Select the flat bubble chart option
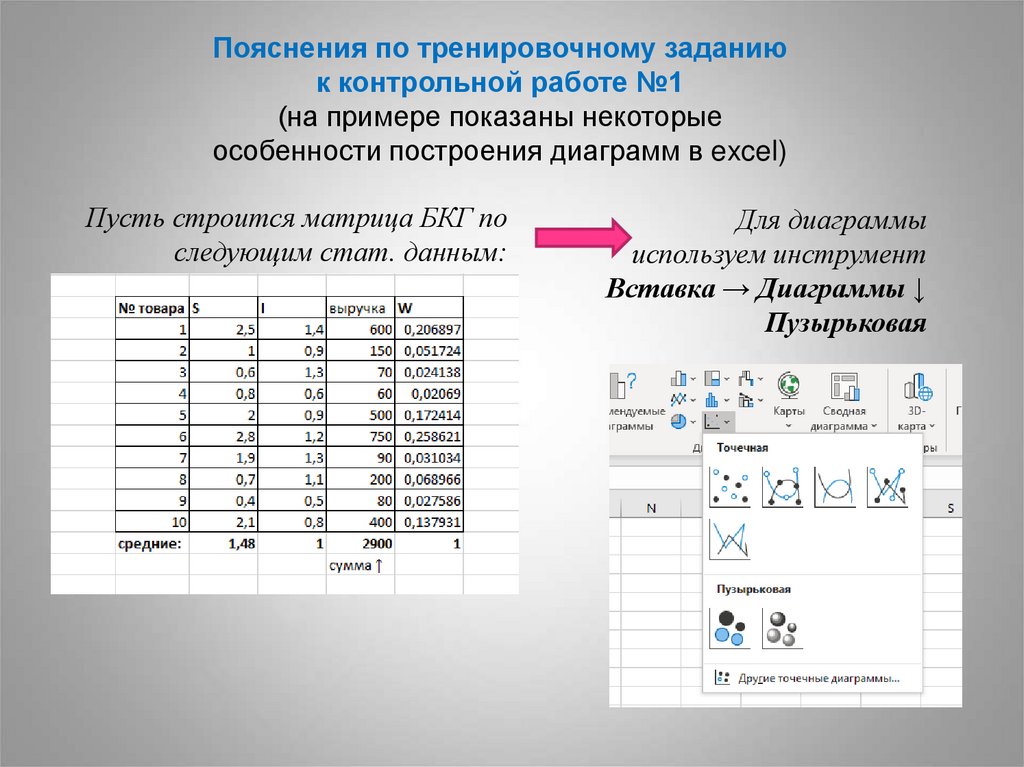The image size is (1024, 767). (729, 628)
